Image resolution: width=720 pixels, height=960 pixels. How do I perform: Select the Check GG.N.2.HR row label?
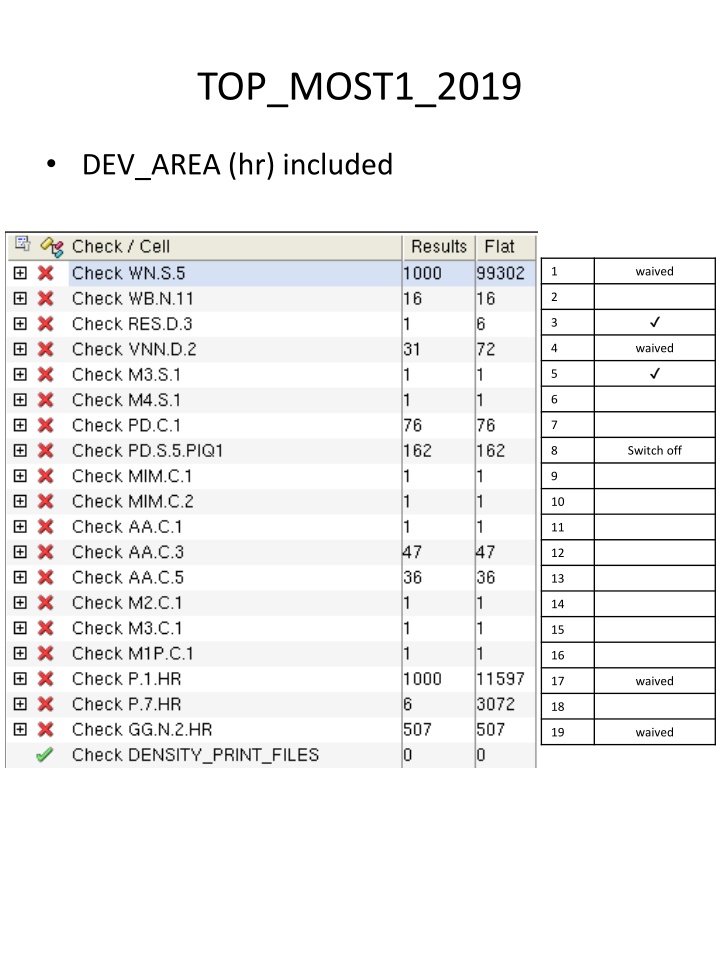click(141, 730)
